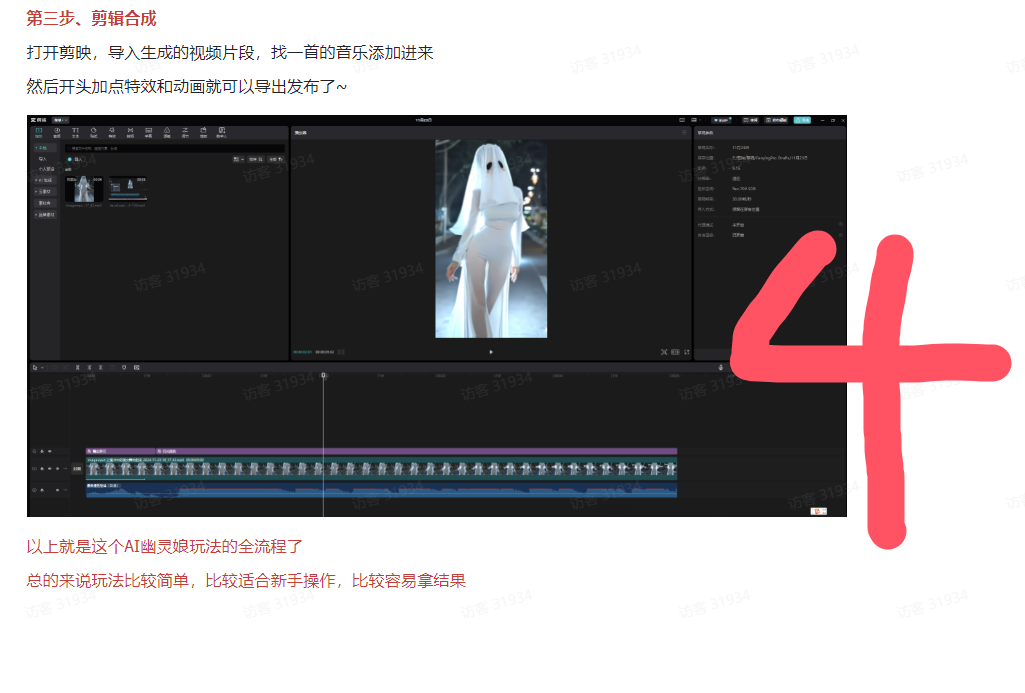Click the white playhead on timeline ruler
The height and width of the screenshot is (693, 1025).
(323, 376)
